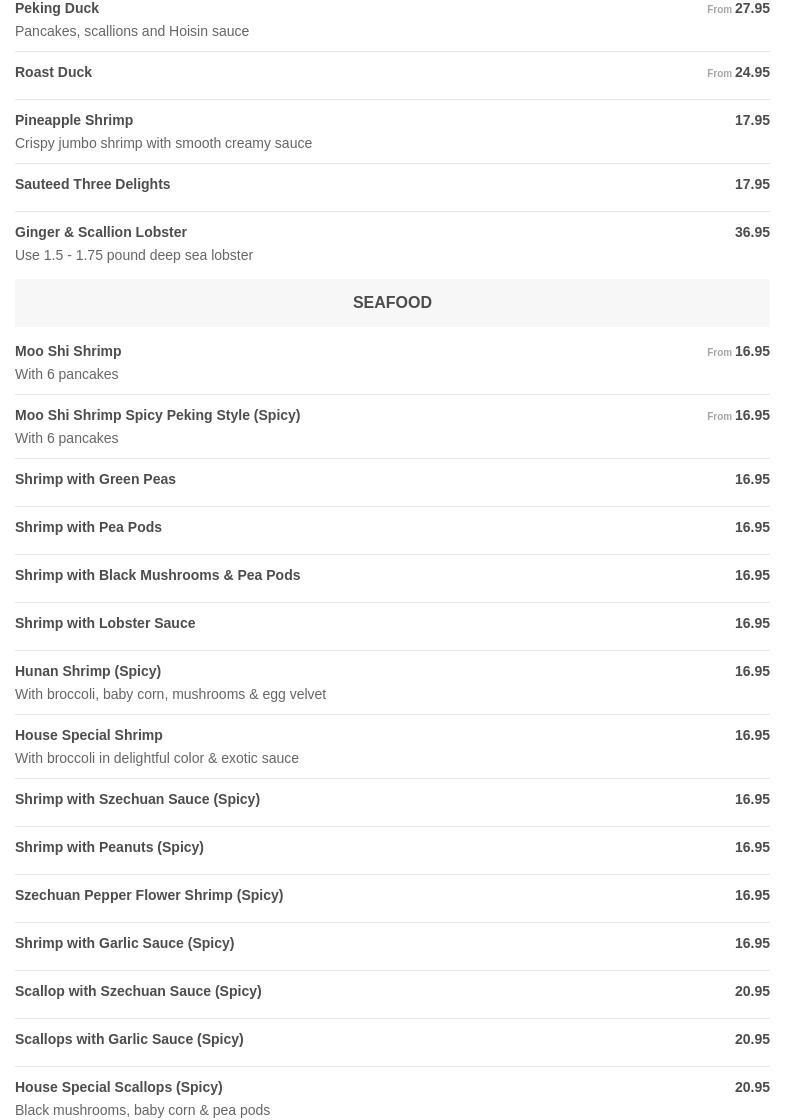Select the Peking Duck menu item
The width and height of the screenshot is (785, 1120).
(57, 9)
